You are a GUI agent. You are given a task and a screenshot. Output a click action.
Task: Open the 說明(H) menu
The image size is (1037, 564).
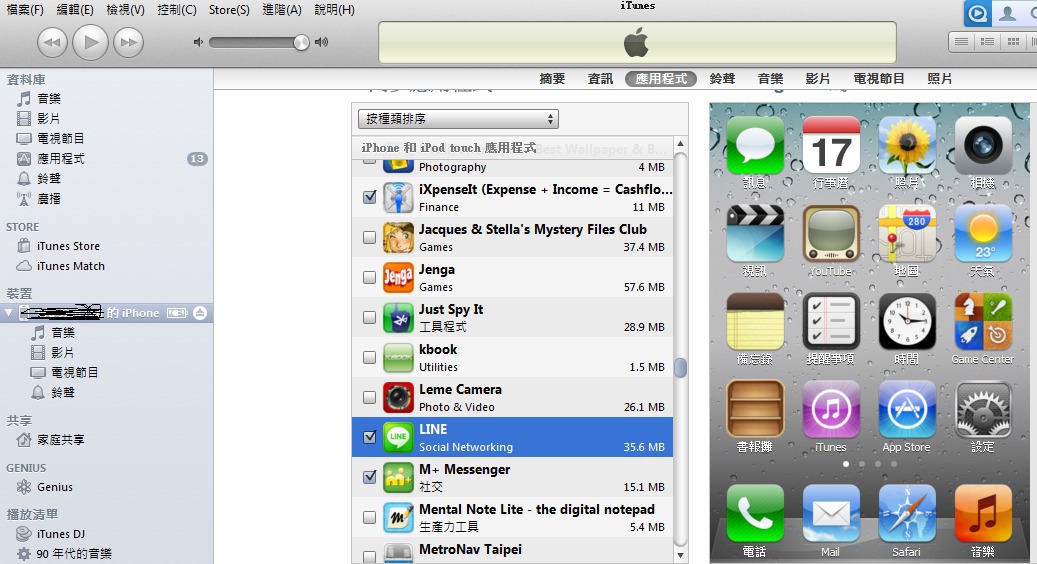[335, 10]
